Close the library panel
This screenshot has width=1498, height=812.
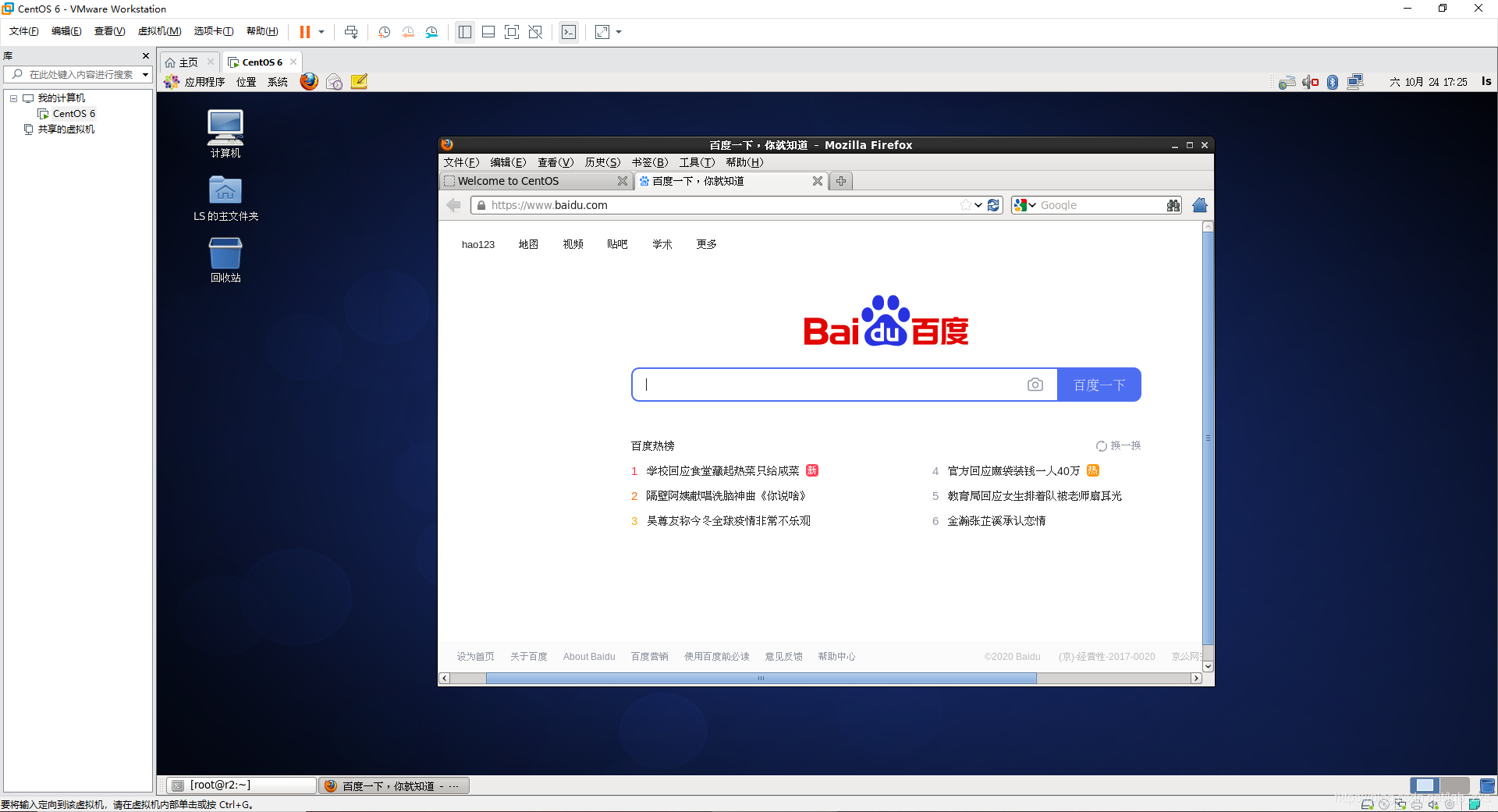[x=145, y=55]
